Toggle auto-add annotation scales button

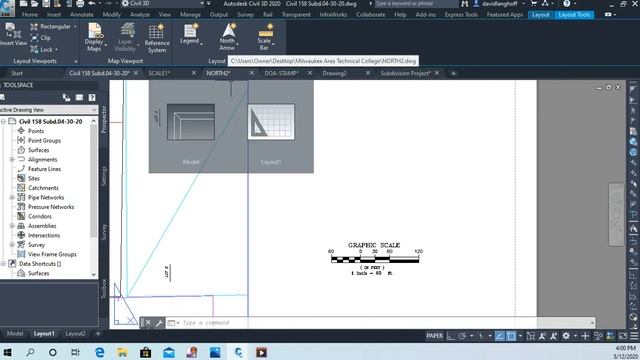pos(554,336)
